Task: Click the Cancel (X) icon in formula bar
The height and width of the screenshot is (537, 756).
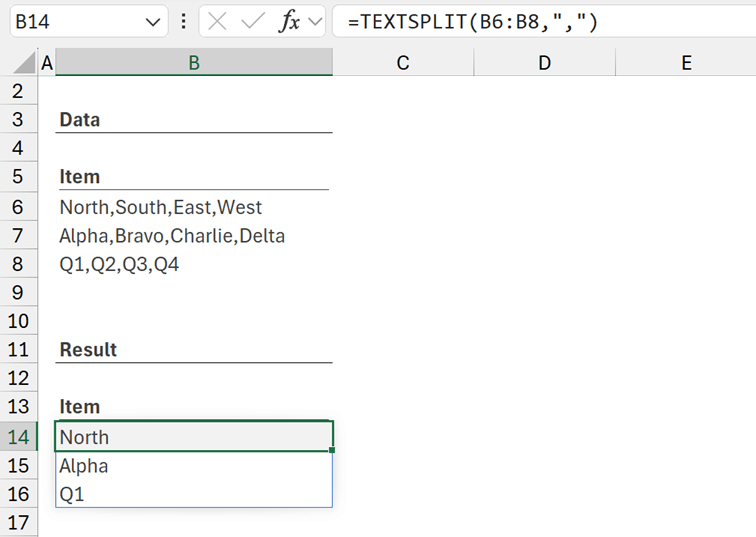Action: 217,21
